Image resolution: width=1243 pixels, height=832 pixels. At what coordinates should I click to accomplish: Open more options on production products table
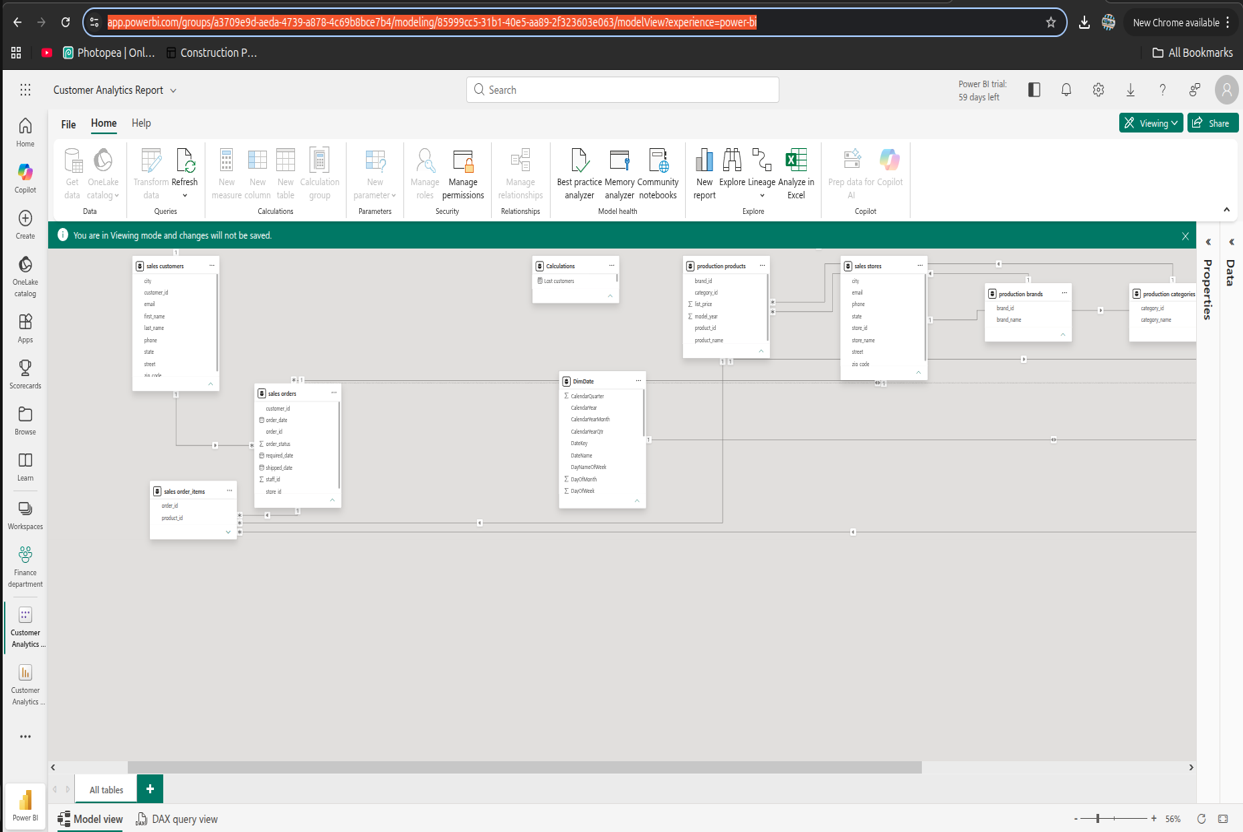pyautogui.click(x=762, y=266)
